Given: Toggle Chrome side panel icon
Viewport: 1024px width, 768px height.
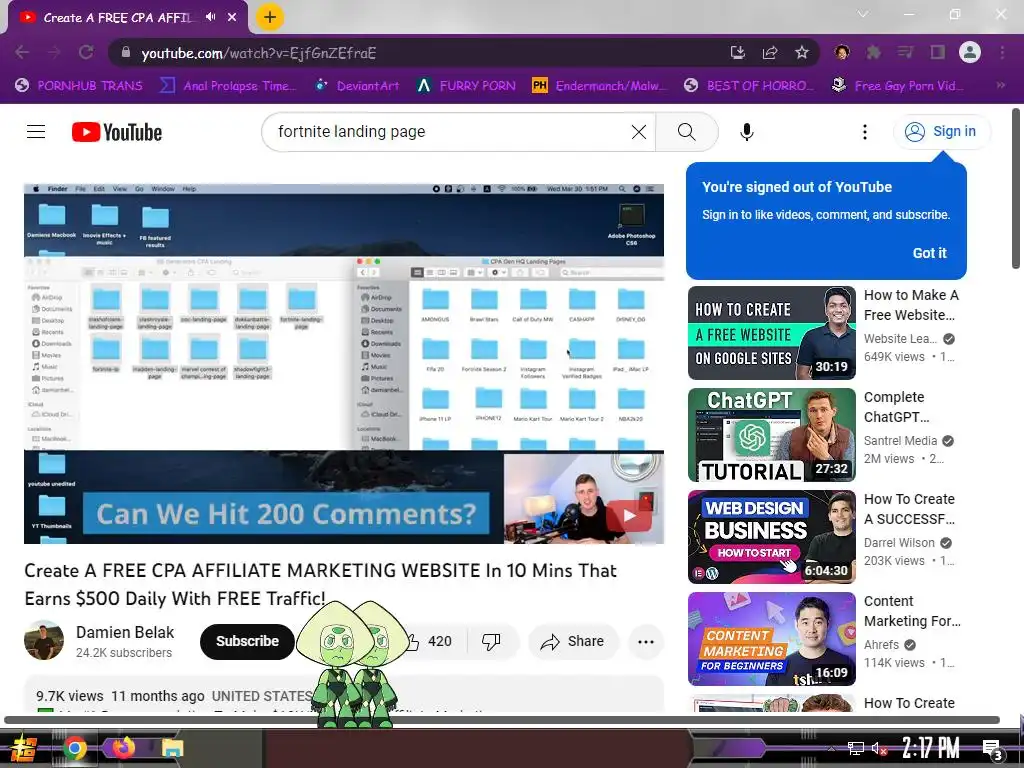Looking at the screenshot, I should (x=938, y=52).
